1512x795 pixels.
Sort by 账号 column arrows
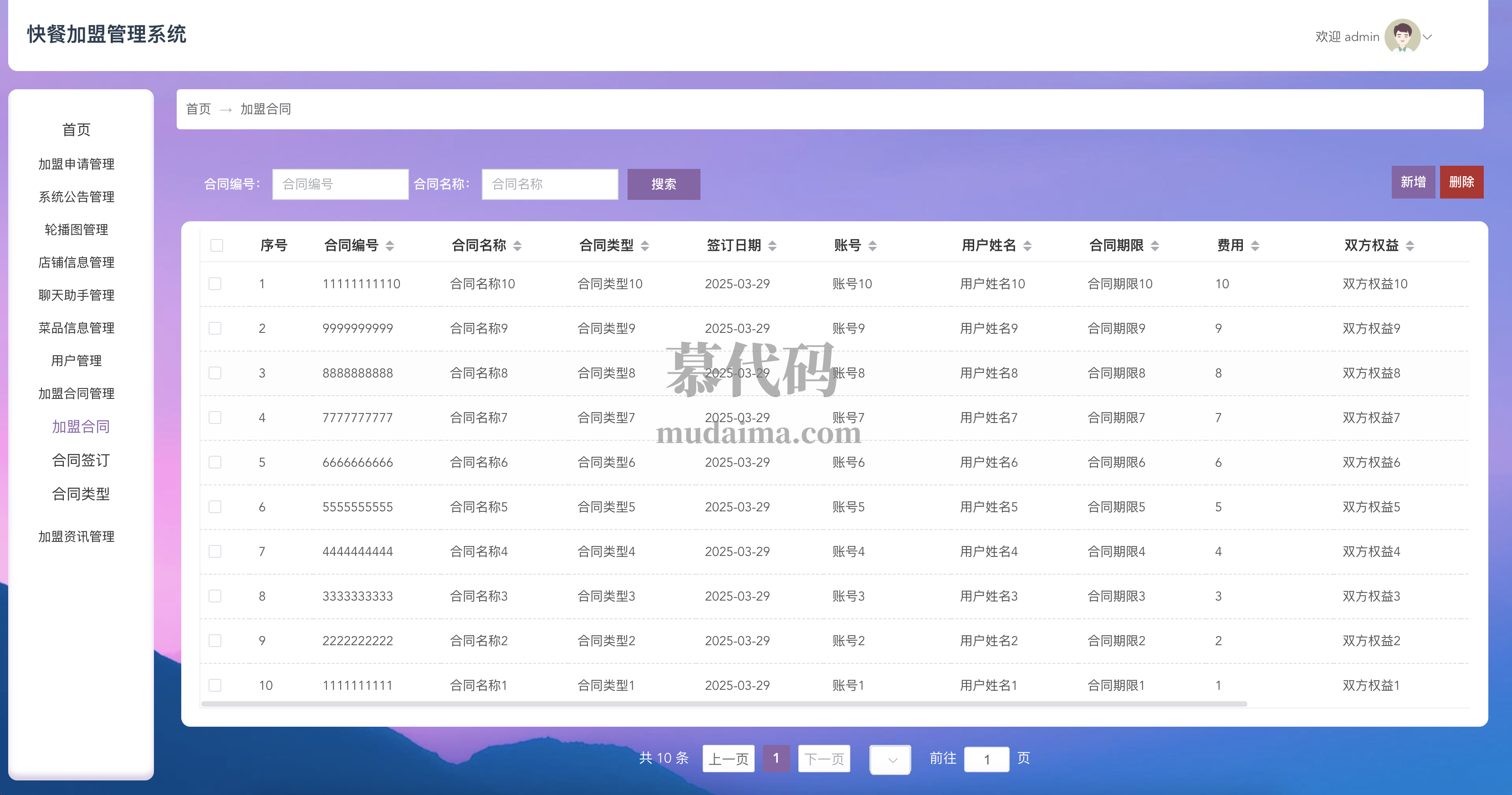click(x=872, y=246)
